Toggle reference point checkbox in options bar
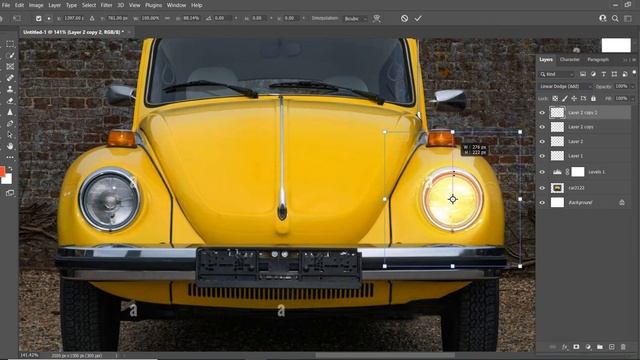This screenshot has width=640, height=360. pyautogui.click(x=38, y=18)
